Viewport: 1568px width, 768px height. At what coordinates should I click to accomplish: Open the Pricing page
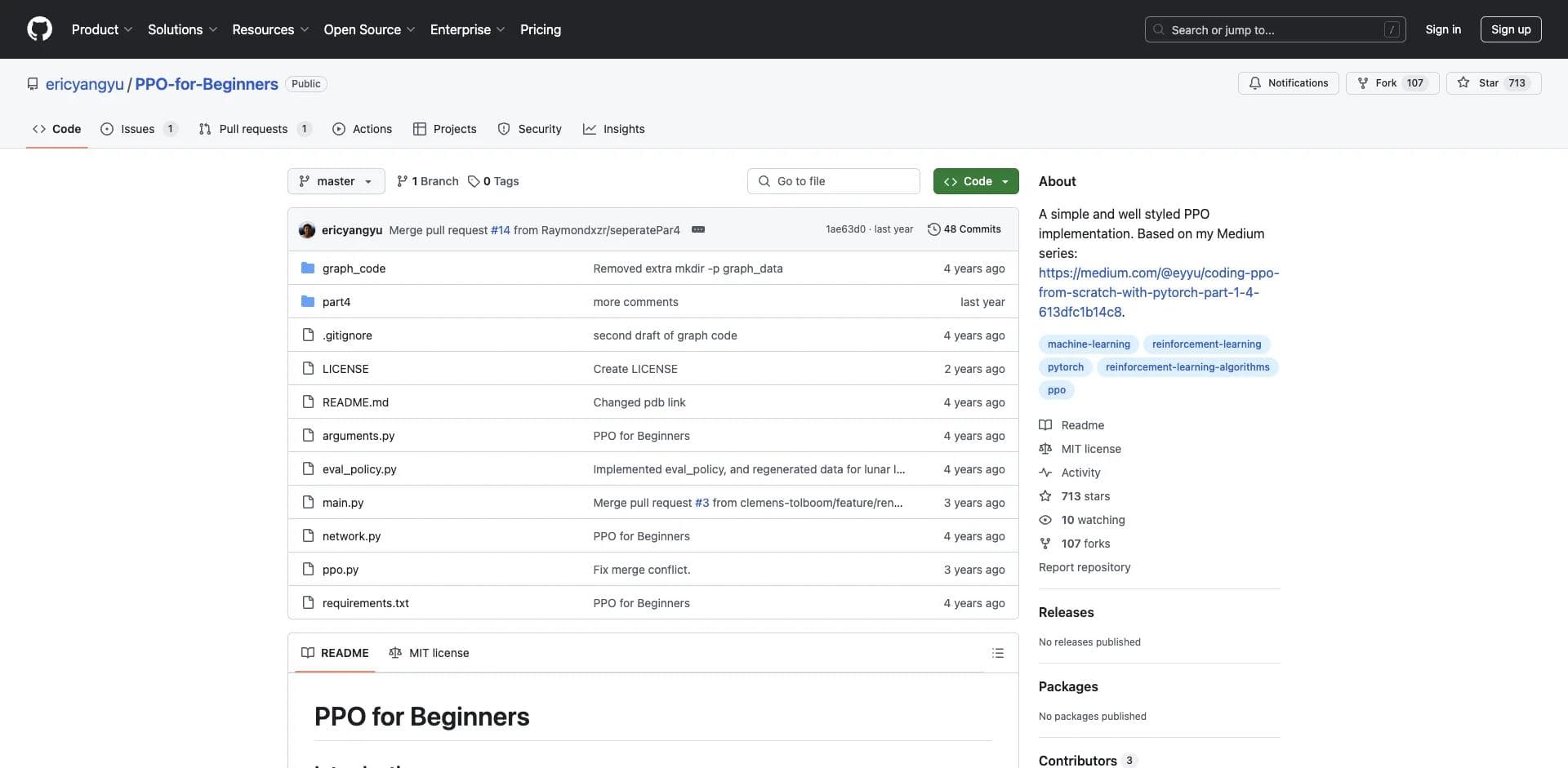(541, 29)
